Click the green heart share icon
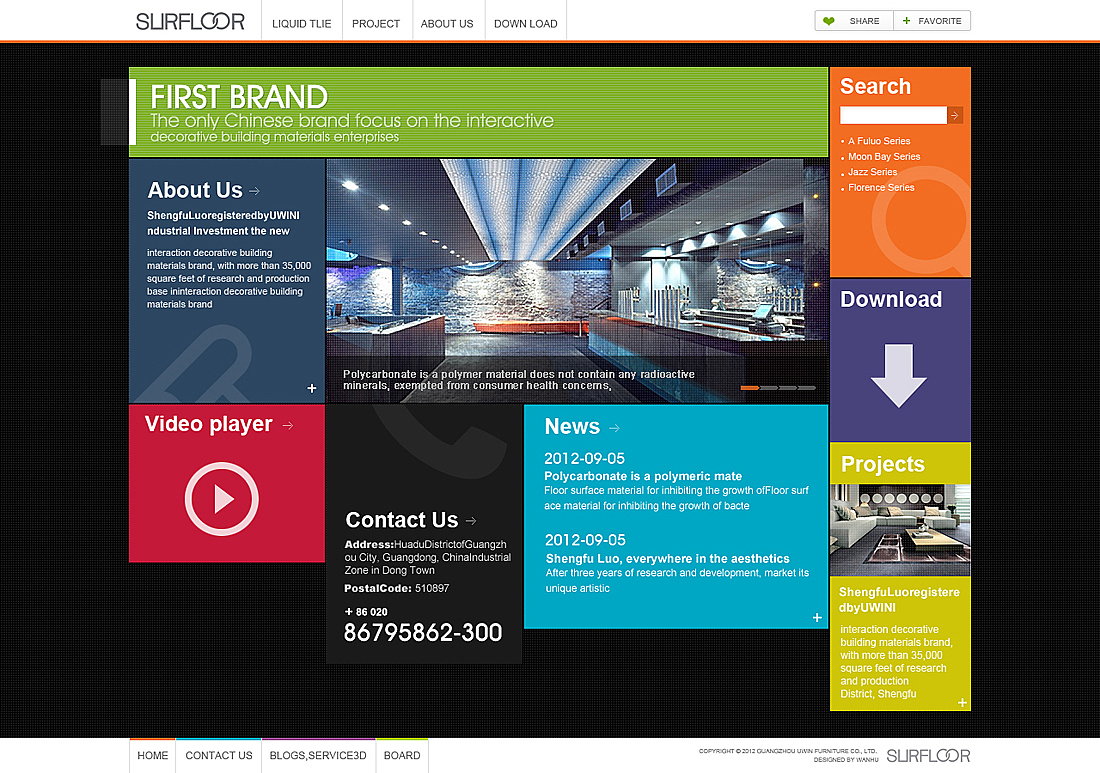The image size is (1100, 773). point(829,21)
